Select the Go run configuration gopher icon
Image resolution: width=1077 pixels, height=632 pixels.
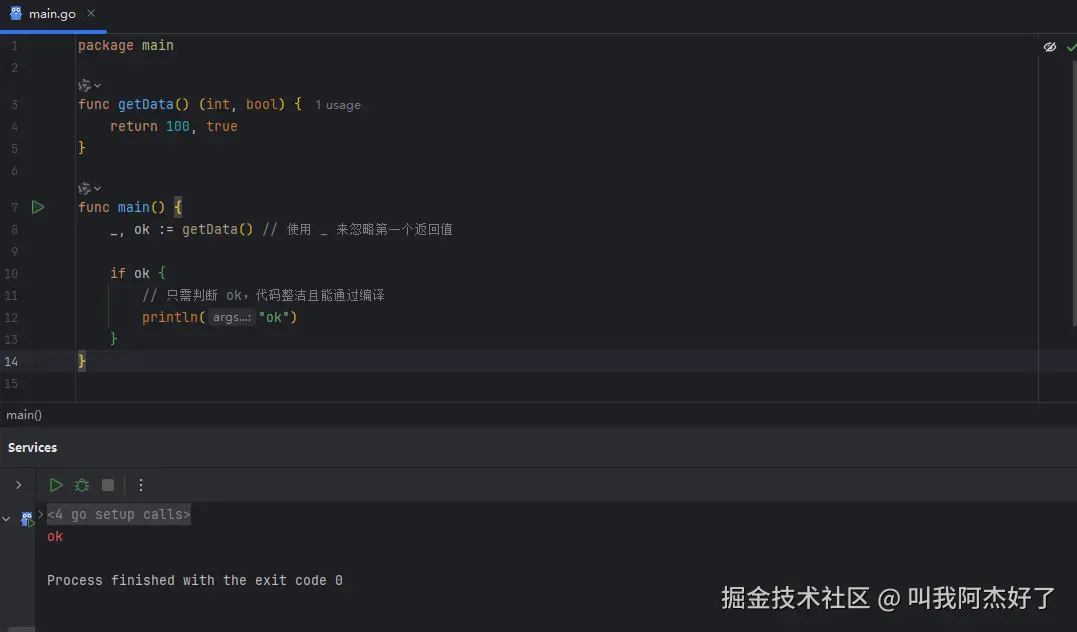pyautogui.click(x=27, y=518)
